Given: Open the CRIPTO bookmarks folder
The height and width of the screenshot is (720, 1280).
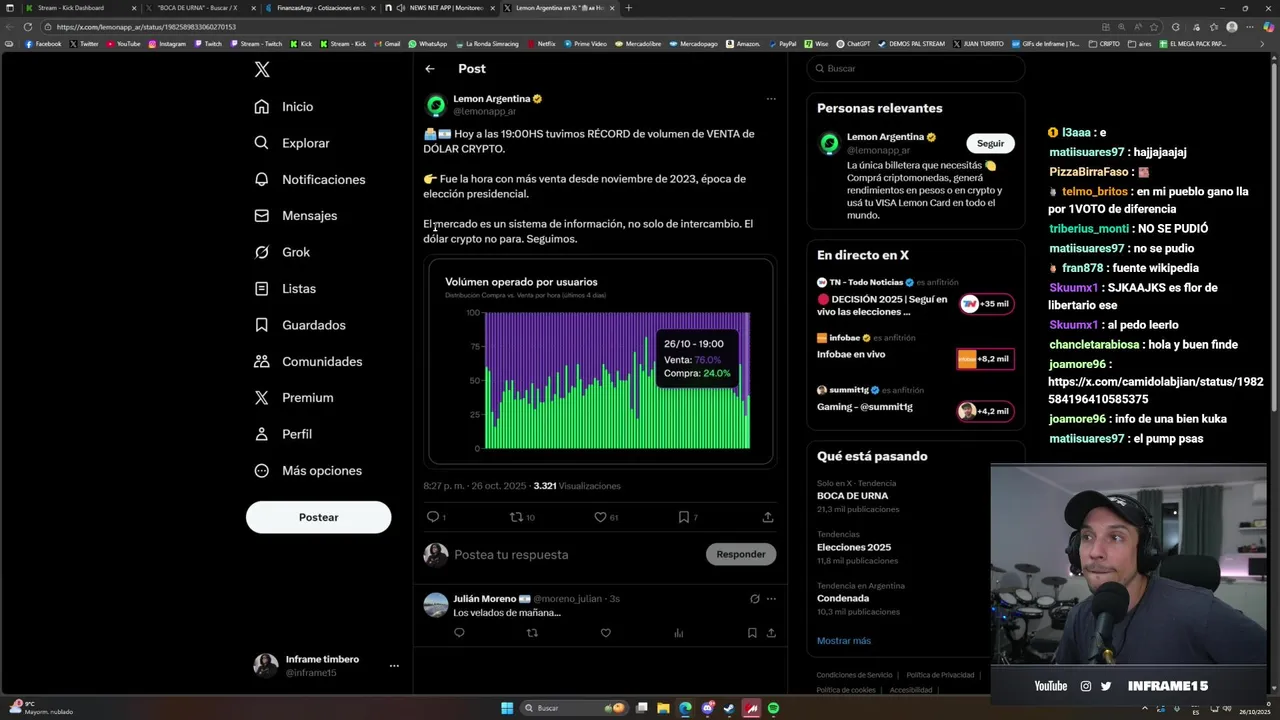Looking at the screenshot, I should click(x=1104, y=44).
